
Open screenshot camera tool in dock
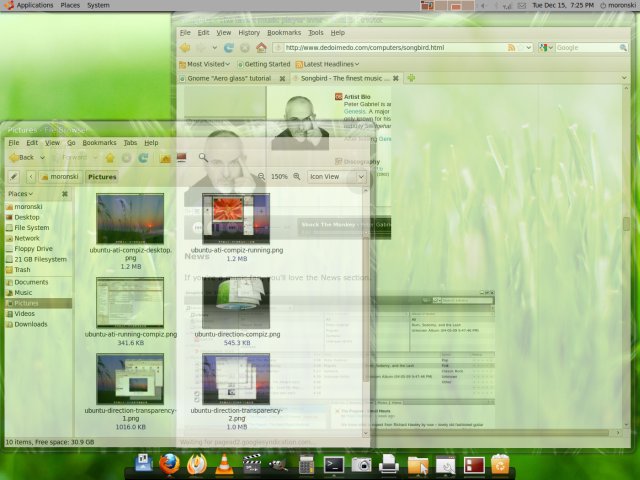[x=362, y=463]
